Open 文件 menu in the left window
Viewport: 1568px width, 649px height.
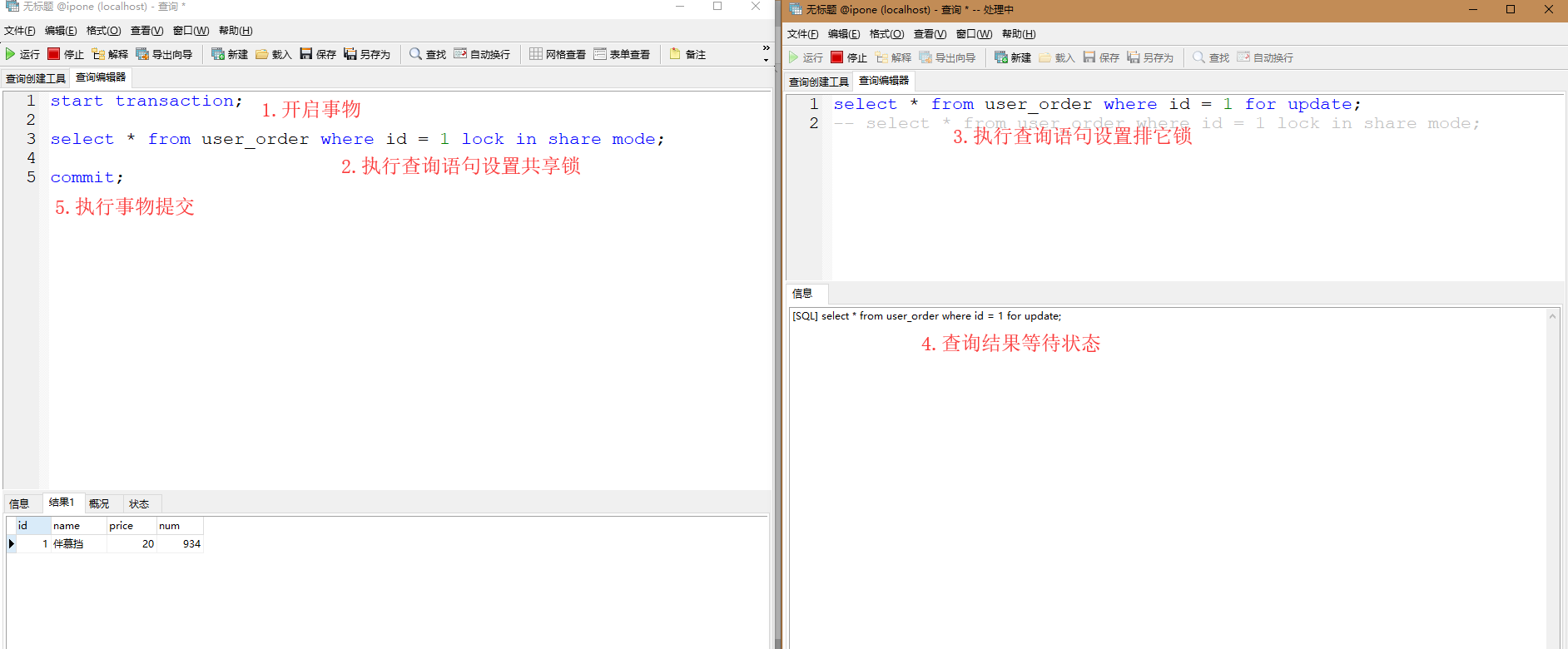pyautogui.click(x=20, y=31)
